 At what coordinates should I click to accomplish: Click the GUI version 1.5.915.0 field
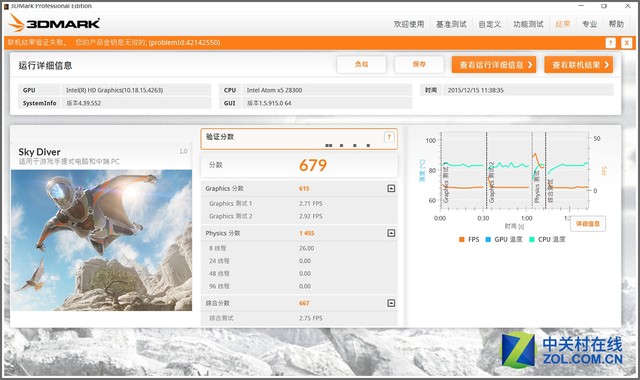(327, 103)
